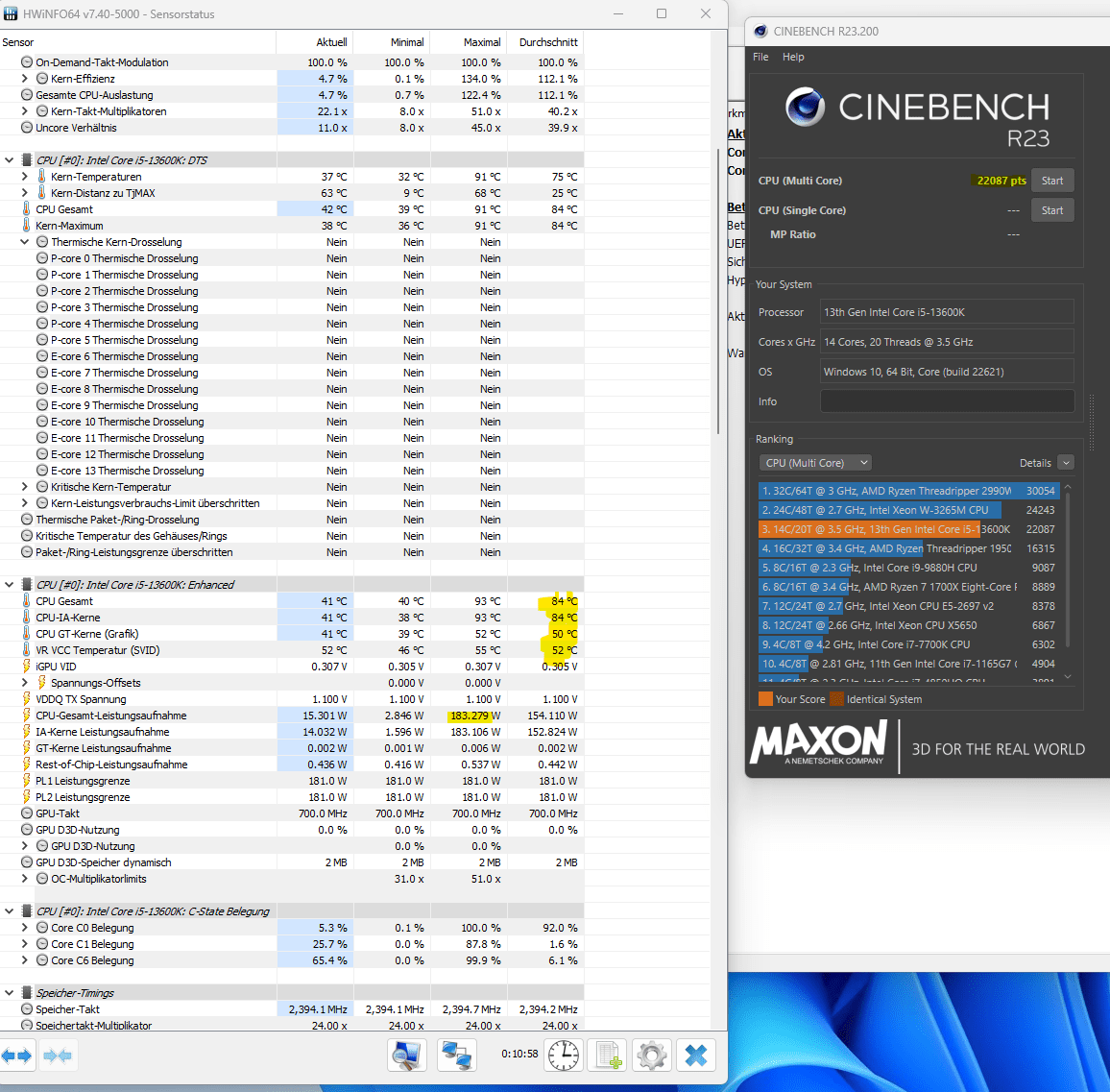The height and width of the screenshot is (1092, 1110).
Task: Select the 13th Gen Intel Core i5-13600K ranking entry
Action: (908, 529)
